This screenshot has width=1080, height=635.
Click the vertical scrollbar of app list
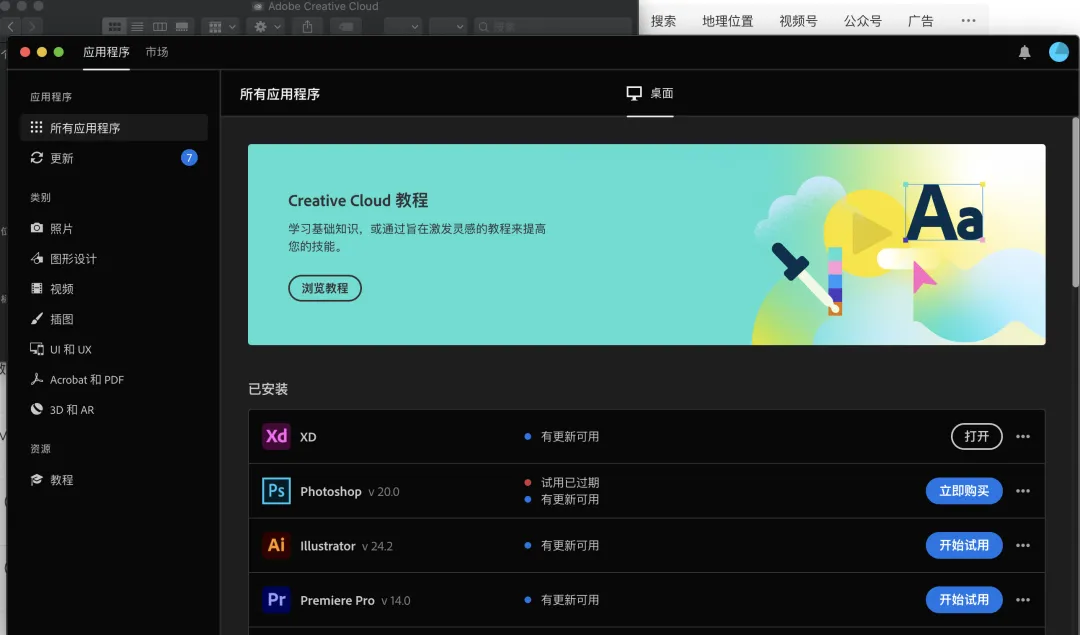point(1075,202)
